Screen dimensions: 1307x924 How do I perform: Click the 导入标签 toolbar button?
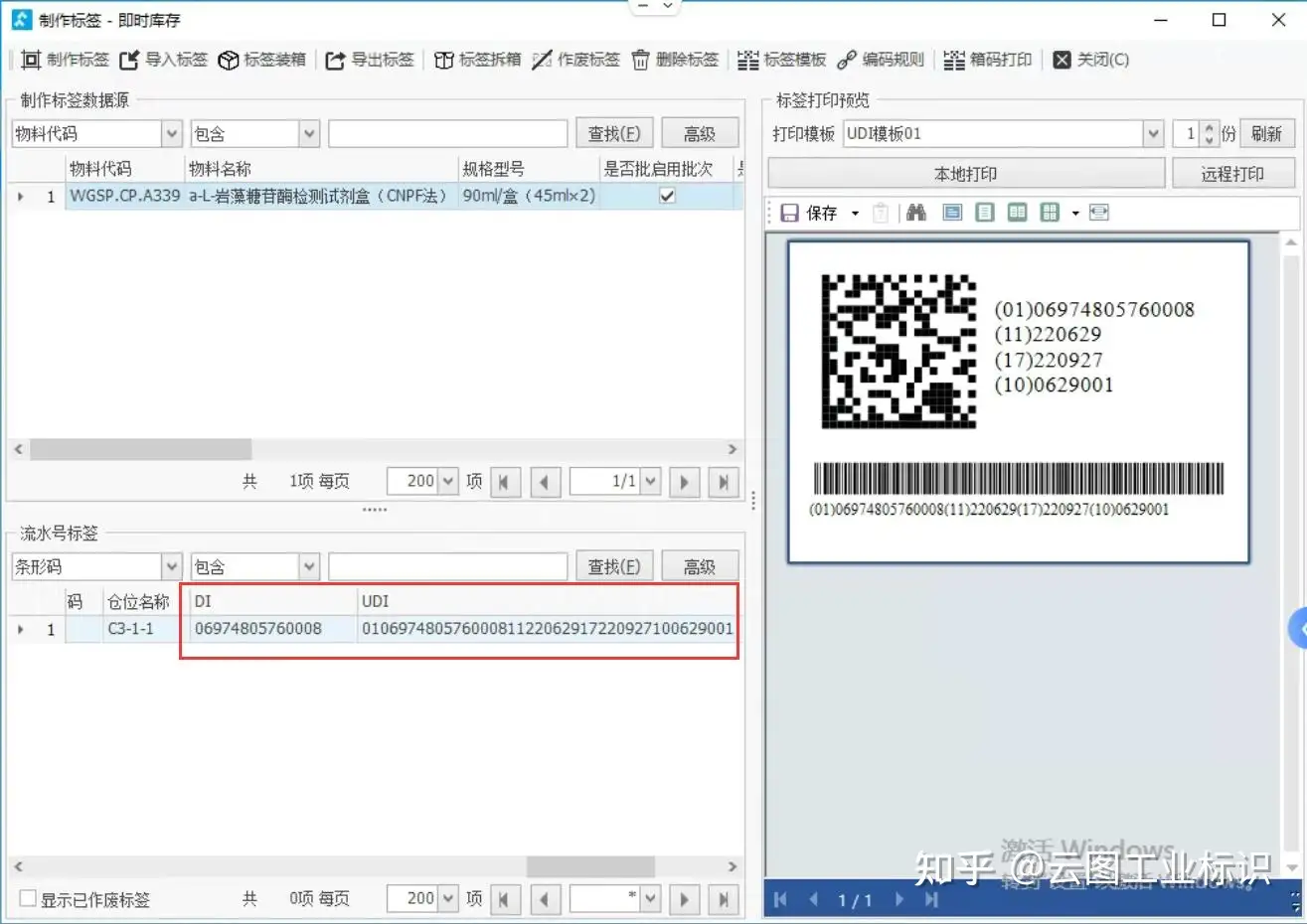164,60
